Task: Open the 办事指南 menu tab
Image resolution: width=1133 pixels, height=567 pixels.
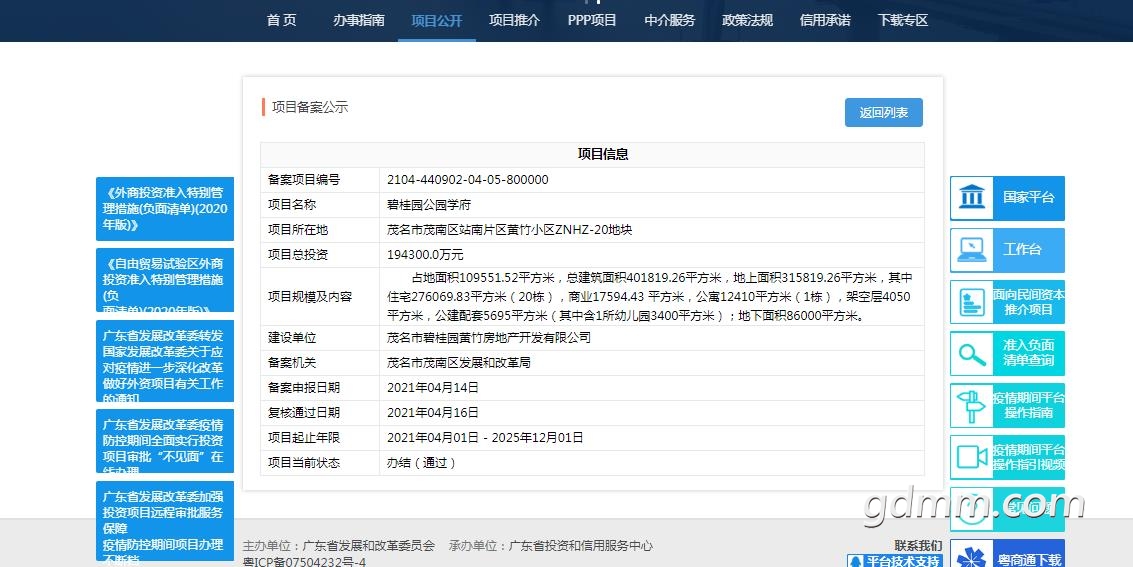Action: [358, 20]
